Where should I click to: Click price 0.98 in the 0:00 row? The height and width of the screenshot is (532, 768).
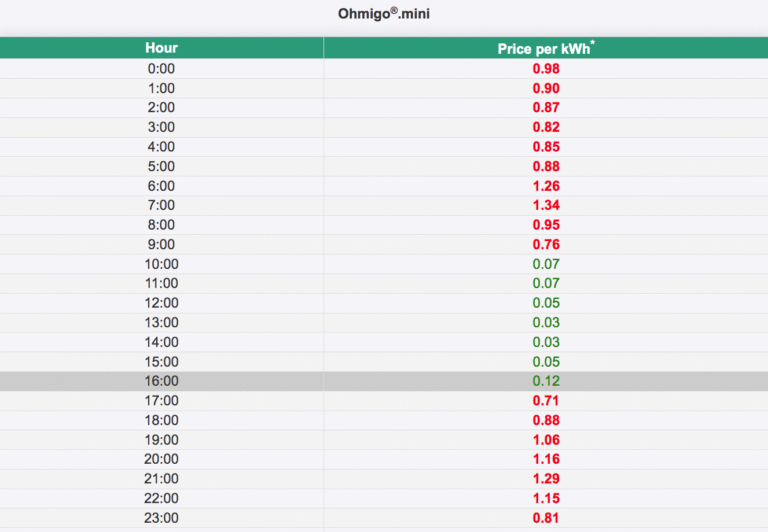[x=546, y=69]
